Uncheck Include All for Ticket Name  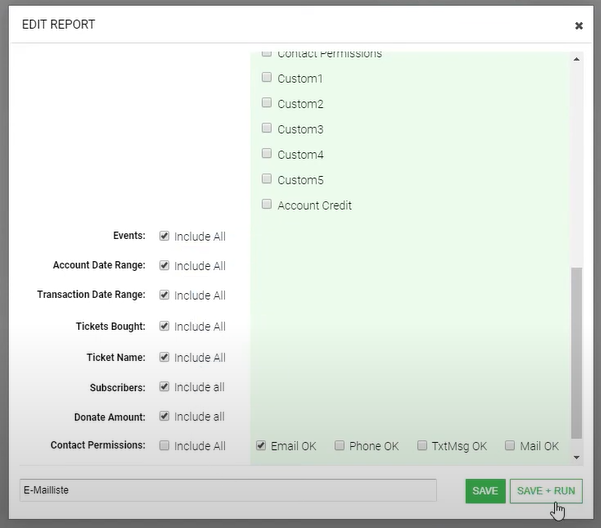[164, 357]
